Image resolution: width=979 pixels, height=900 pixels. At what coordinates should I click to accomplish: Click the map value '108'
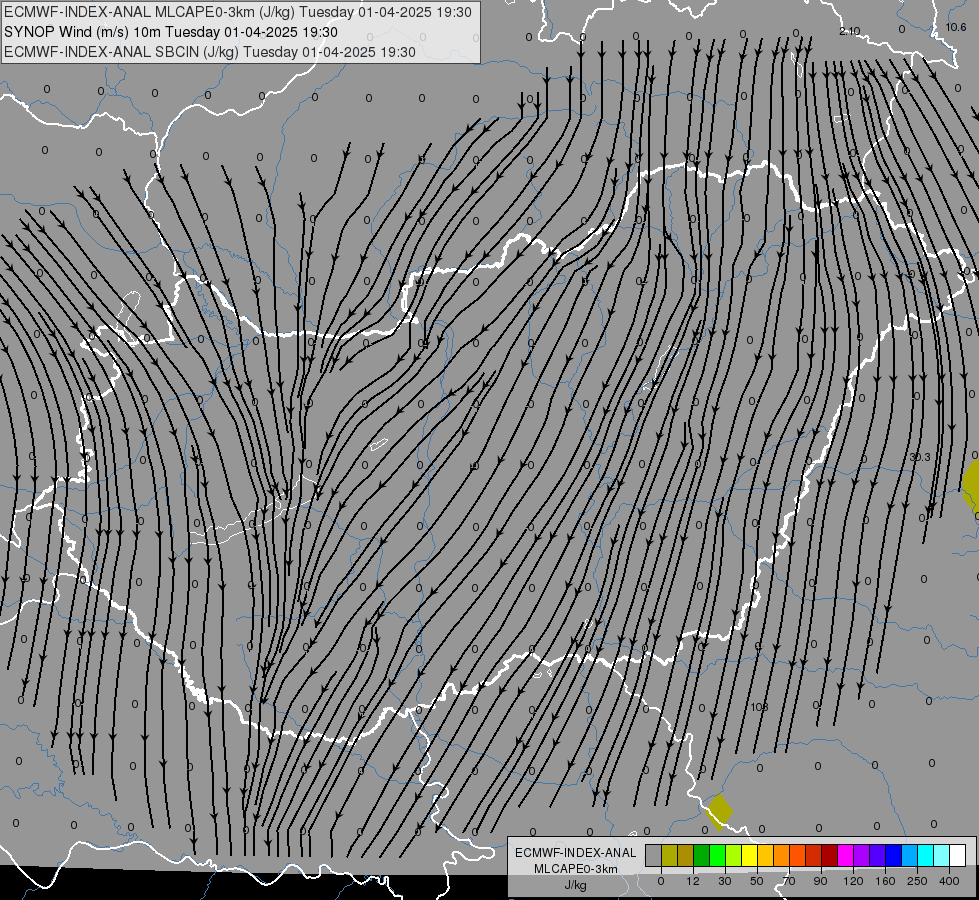click(759, 707)
